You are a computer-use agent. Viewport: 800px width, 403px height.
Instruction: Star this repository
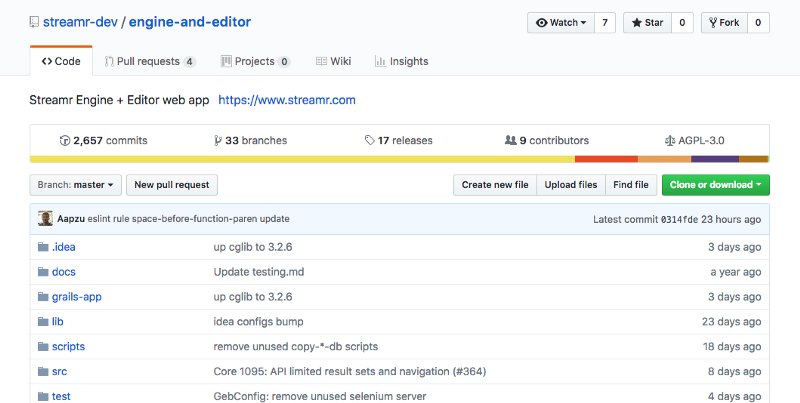(x=647, y=22)
